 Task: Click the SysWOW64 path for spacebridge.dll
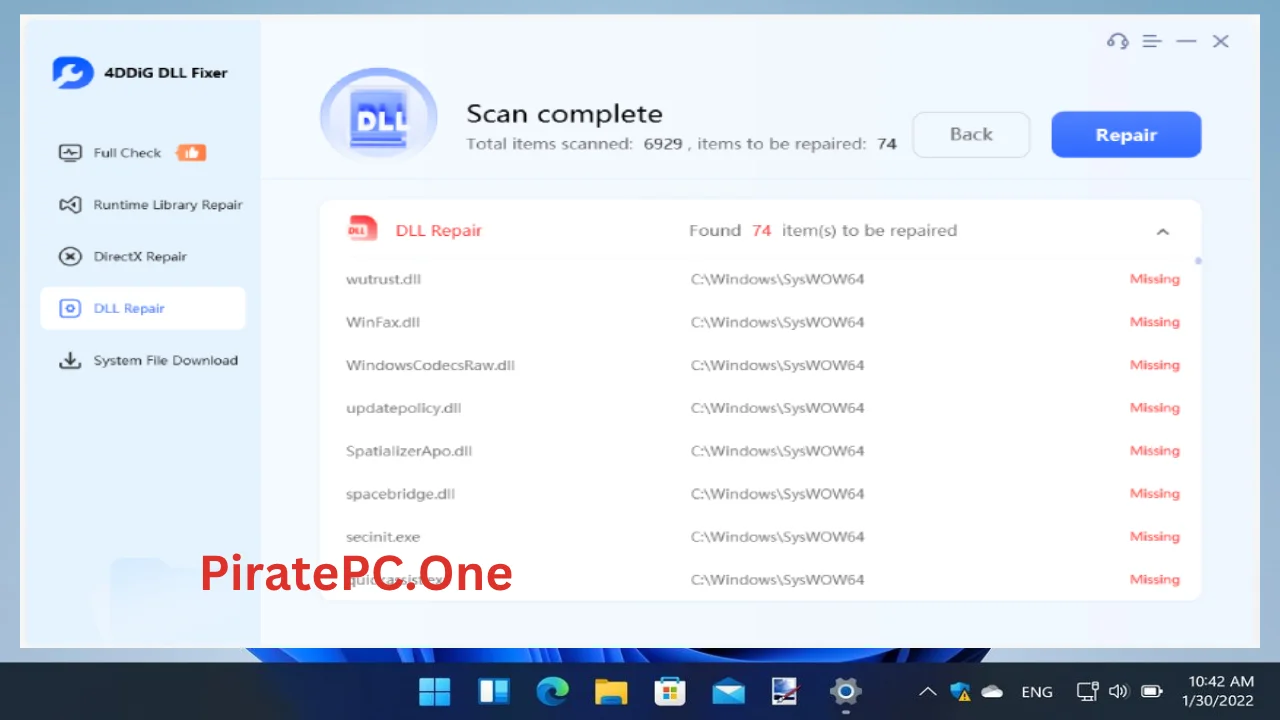[x=777, y=494]
